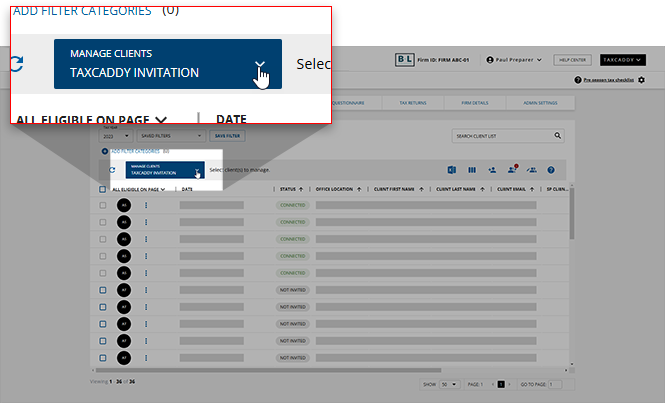Open the Saved Filters dropdown
This screenshot has height=403, width=665.
[x=171, y=136]
